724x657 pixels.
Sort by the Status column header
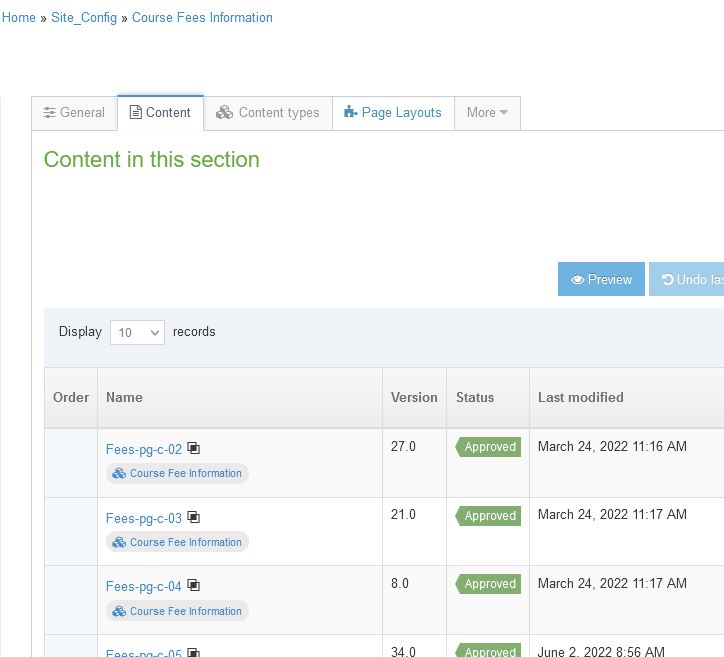click(488, 398)
